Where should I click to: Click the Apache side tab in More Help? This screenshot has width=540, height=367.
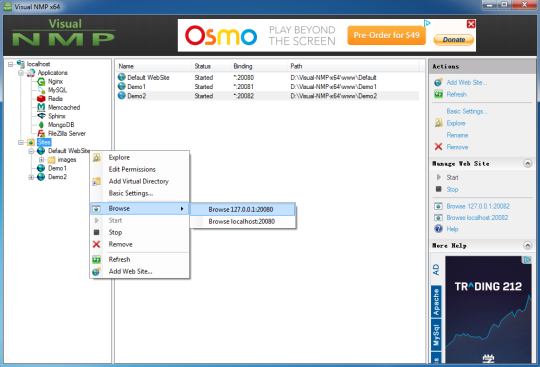point(436,302)
